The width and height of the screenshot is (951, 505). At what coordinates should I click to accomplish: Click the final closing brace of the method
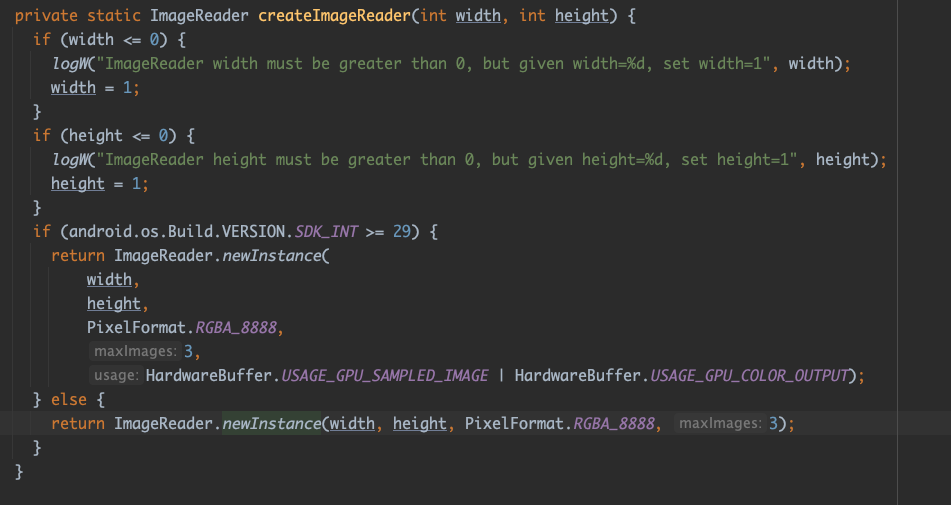pos(19,471)
